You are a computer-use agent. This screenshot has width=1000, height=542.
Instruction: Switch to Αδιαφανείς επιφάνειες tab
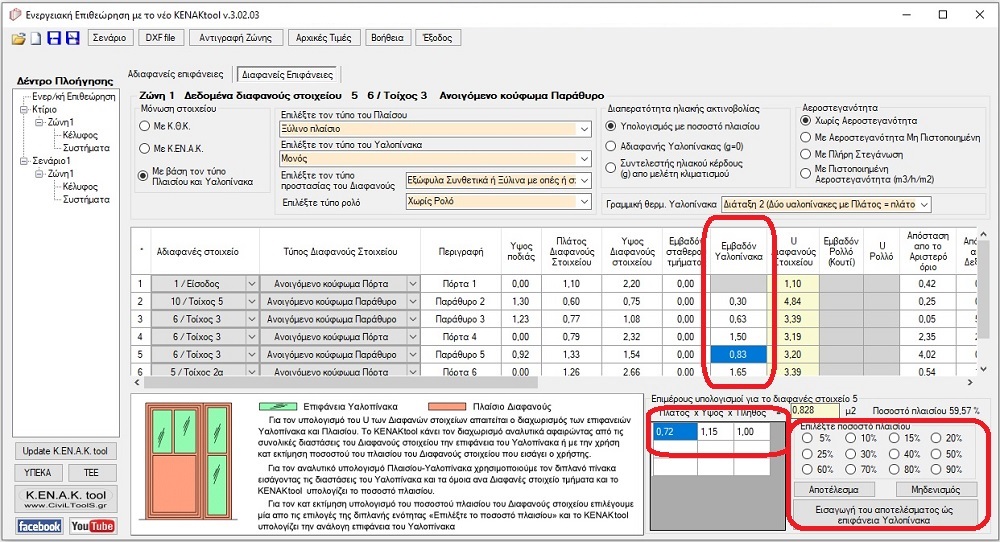(x=175, y=74)
